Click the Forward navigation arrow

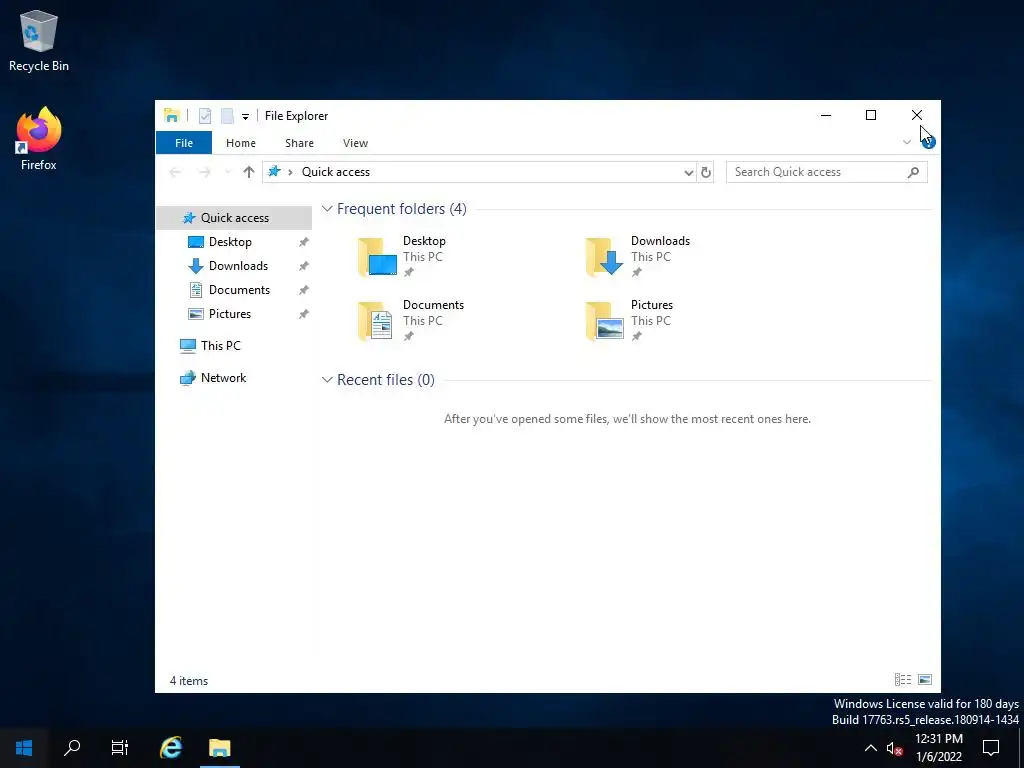204,172
